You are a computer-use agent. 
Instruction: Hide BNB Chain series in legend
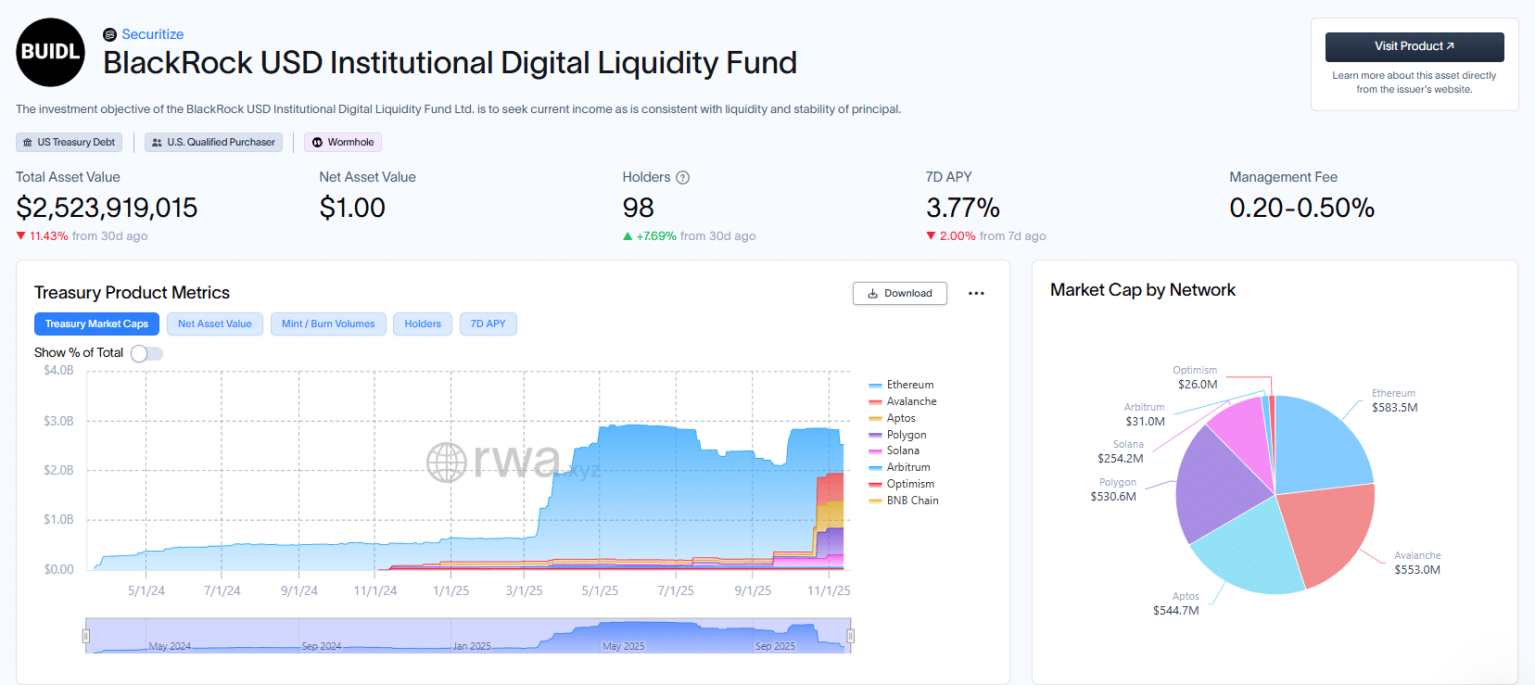[x=904, y=501]
